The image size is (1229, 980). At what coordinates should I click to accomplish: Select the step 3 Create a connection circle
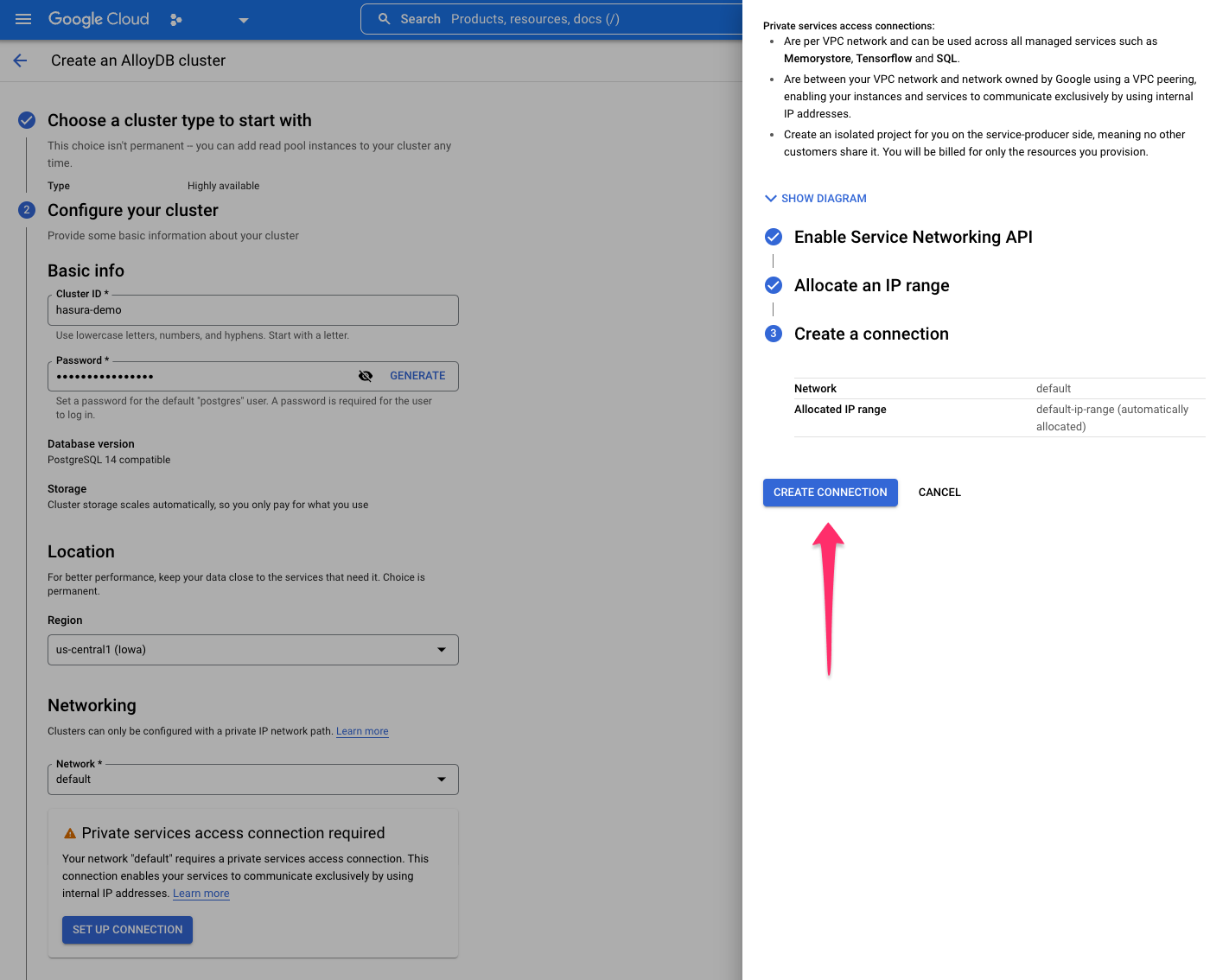tap(773, 334)
